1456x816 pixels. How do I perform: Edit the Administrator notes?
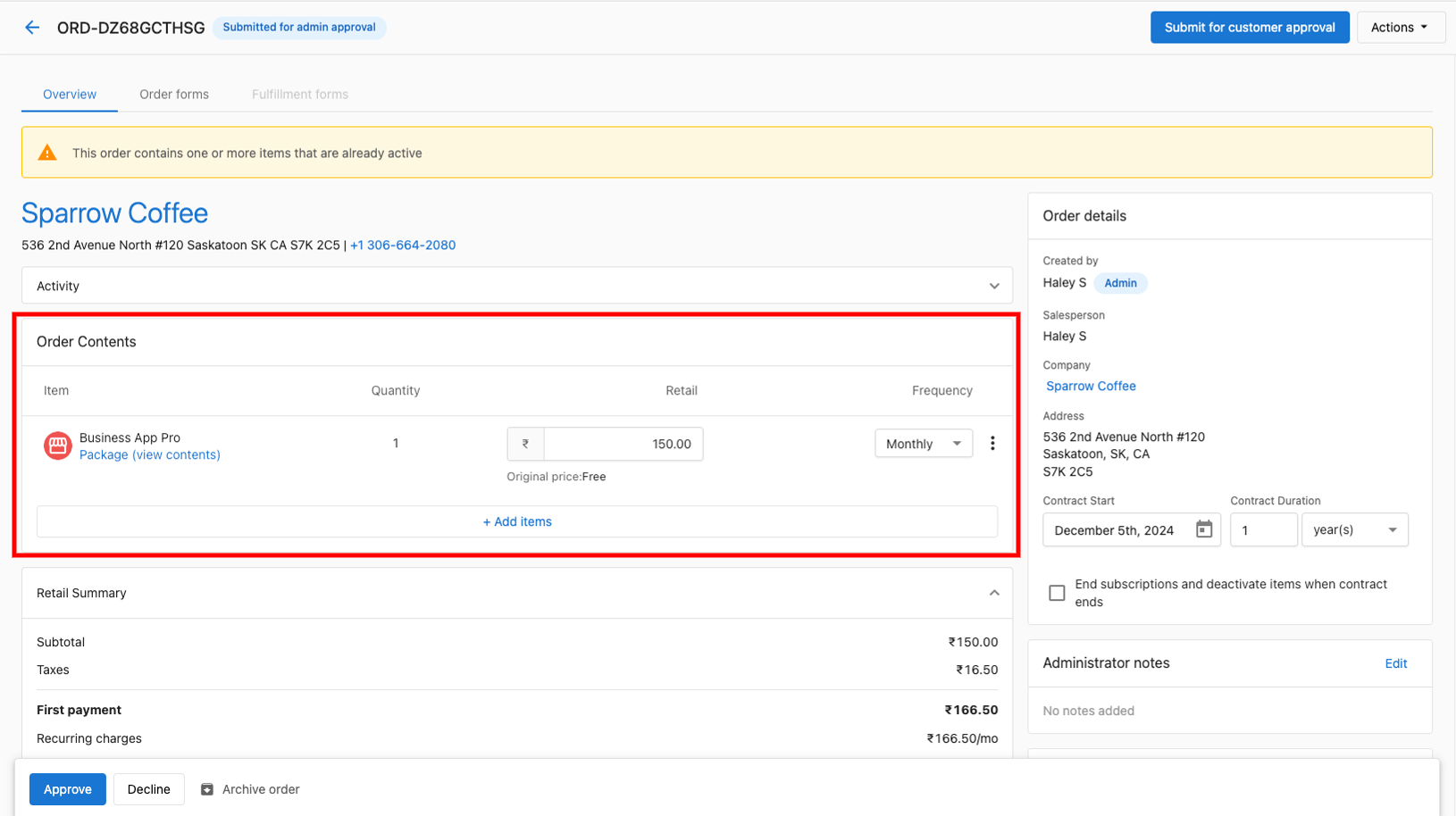coord(1396,663)
